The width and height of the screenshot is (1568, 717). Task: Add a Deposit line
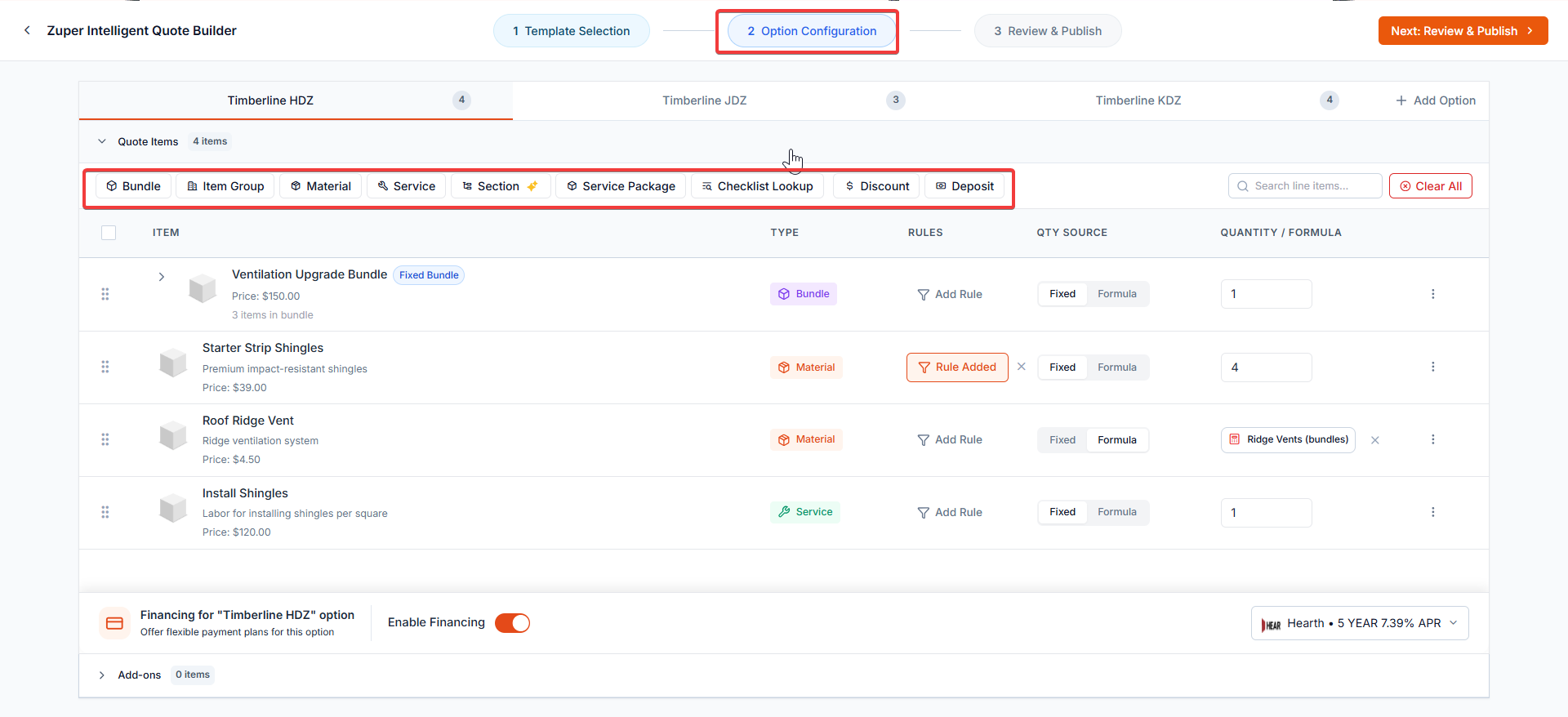[964, 186]
